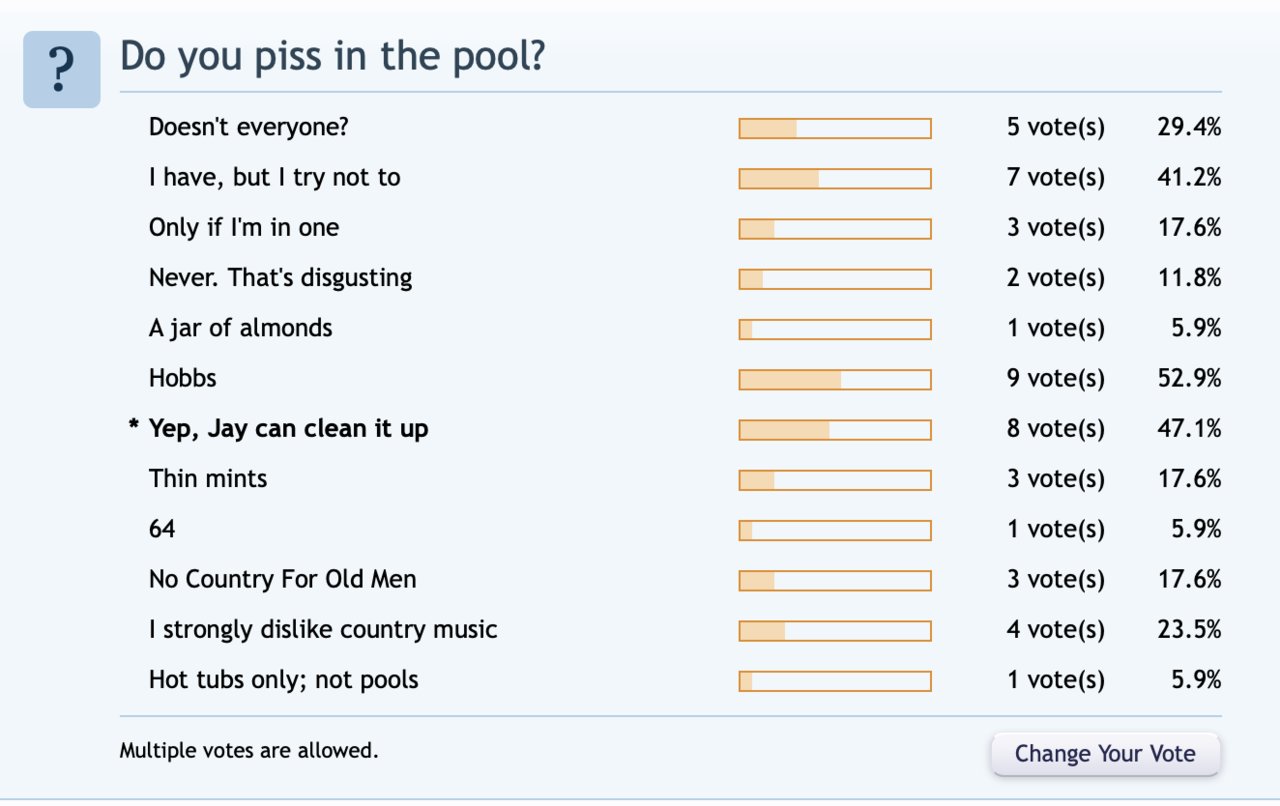Click the 'I strongly dislike country music' option
This screenshot has width=1280, height=806.
[x=323, y=630]
